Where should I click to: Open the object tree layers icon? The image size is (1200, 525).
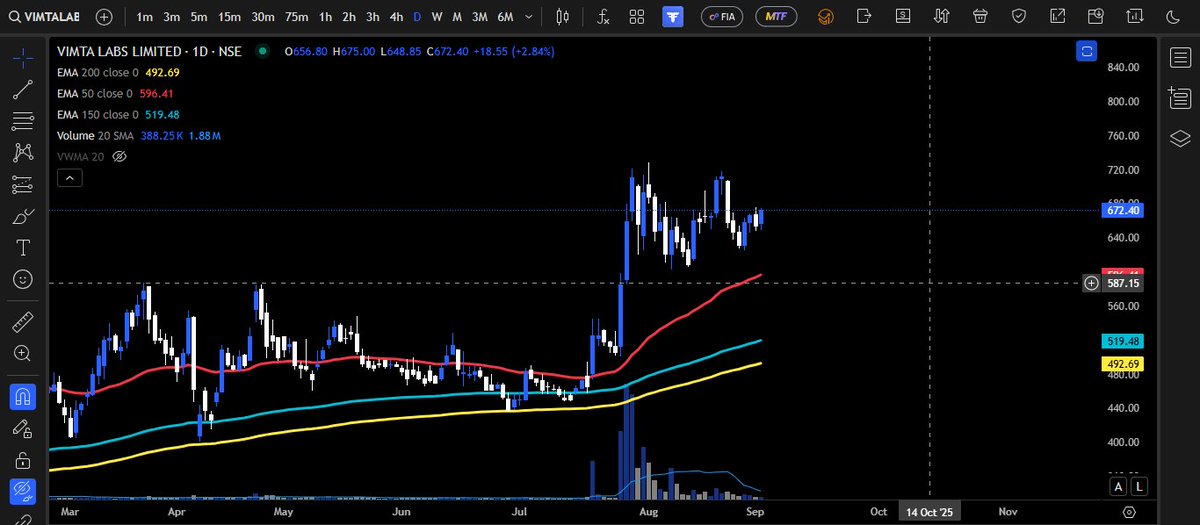click(1180, 137)
